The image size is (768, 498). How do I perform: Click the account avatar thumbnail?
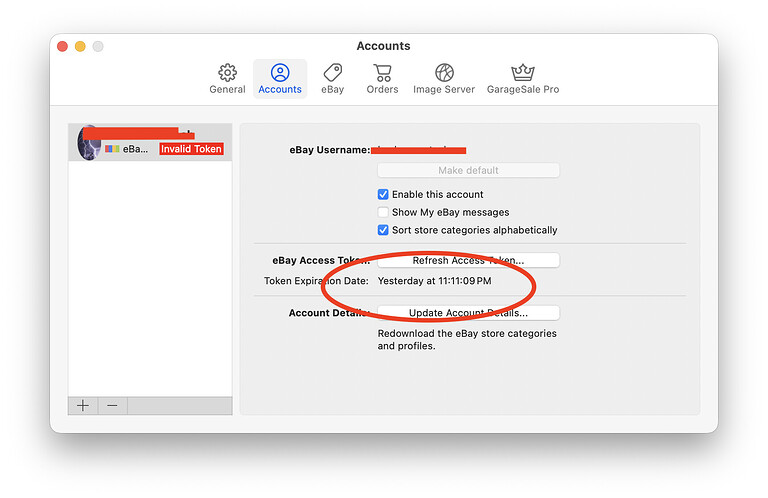point(89,142)
